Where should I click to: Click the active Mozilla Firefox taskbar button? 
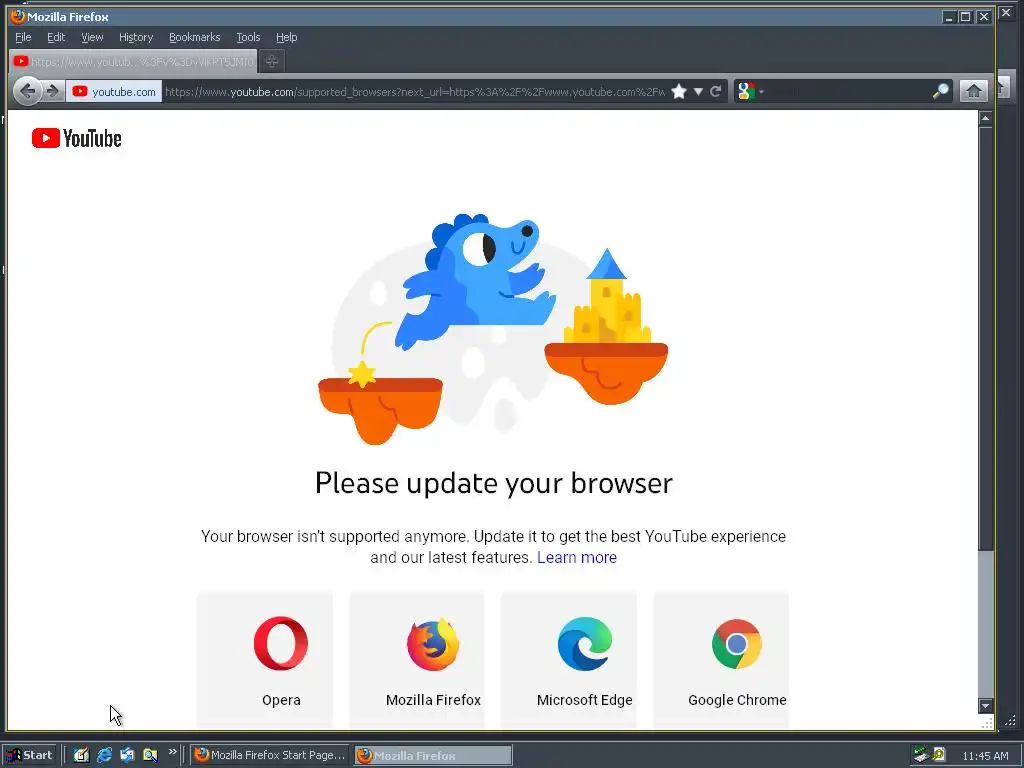point(434,755)
